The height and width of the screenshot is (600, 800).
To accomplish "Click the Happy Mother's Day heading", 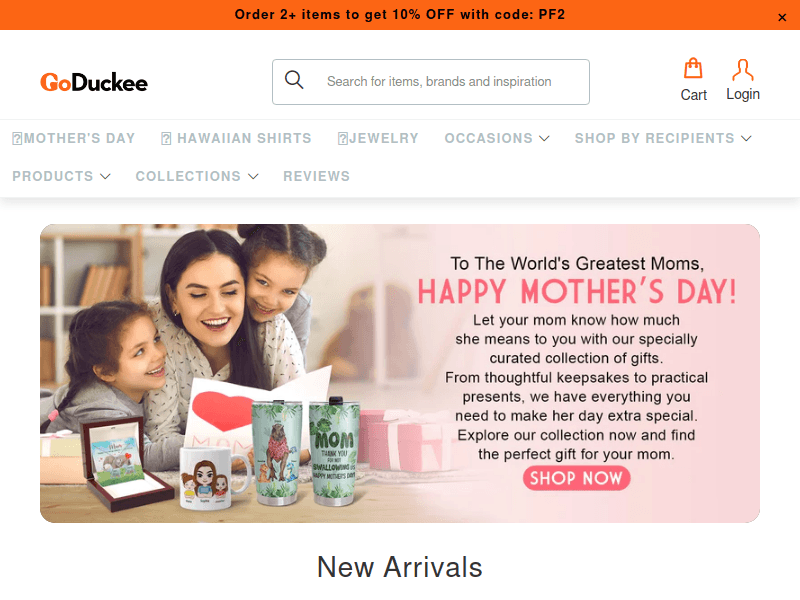I will pyautogui.click(x=577, y=291).
